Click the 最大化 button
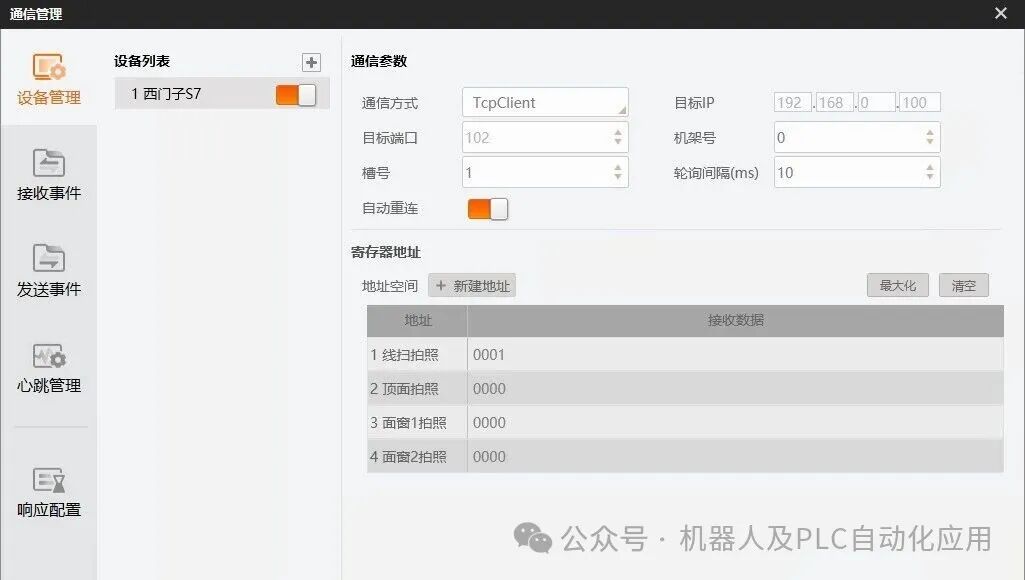This screenshot has height=580, width=1025. (x=898, y=286)
